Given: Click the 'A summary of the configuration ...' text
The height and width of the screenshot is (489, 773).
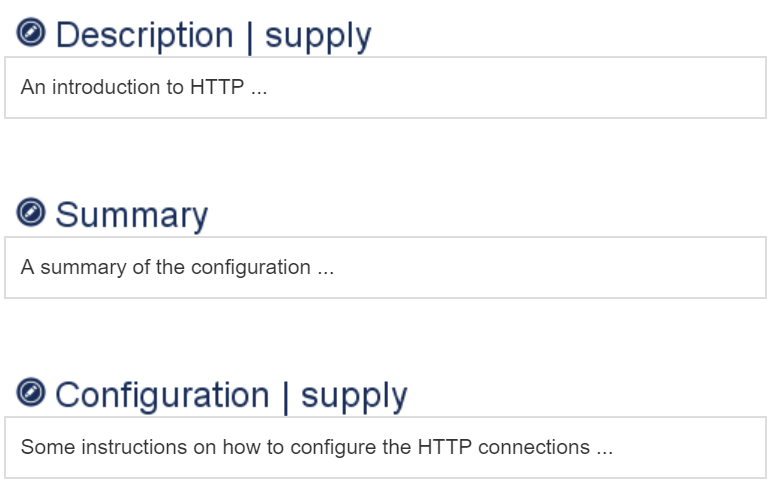Looking at the screenshot, I should click(x=177, y=267).
